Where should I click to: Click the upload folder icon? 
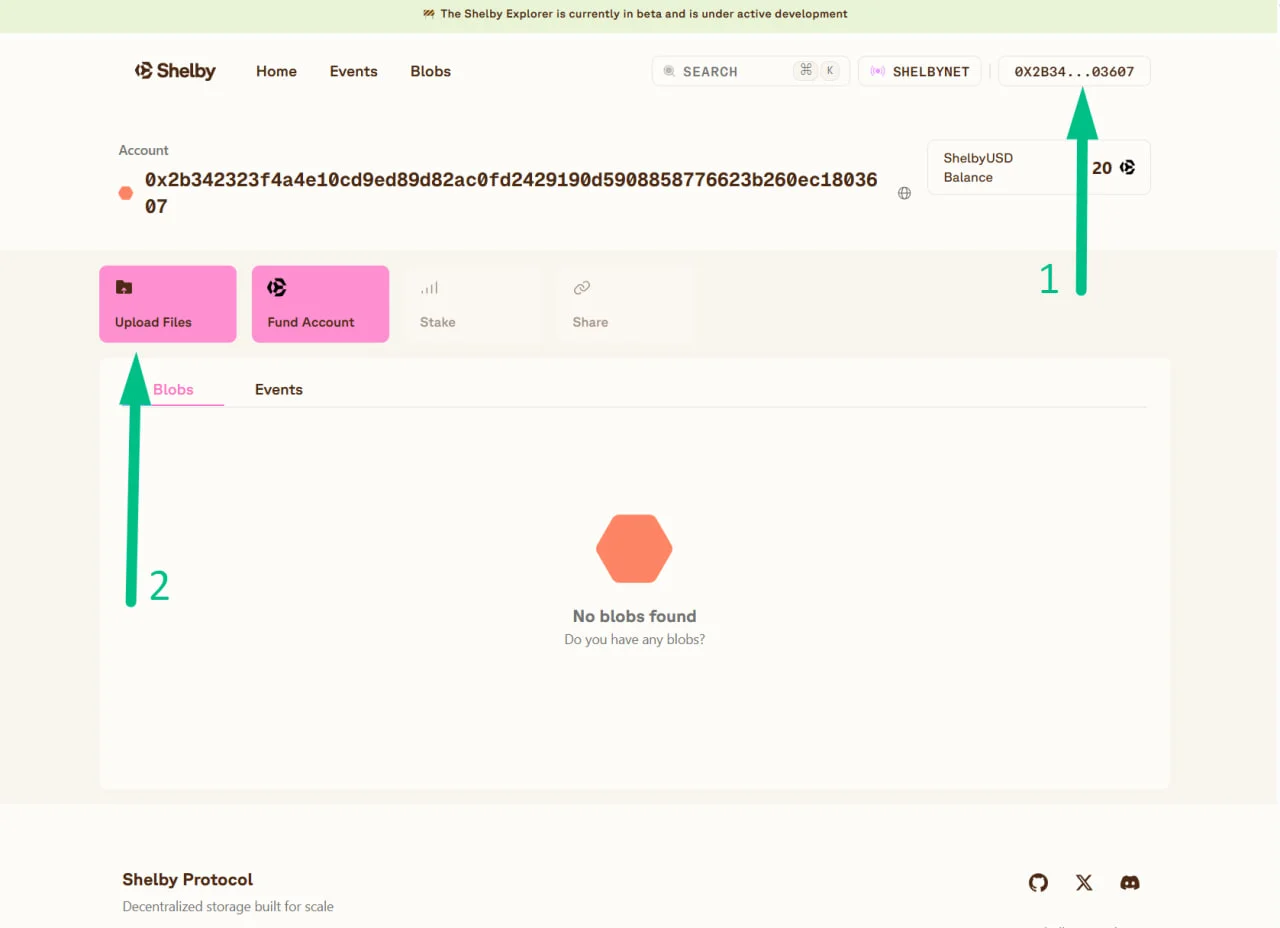pos(123,287)
